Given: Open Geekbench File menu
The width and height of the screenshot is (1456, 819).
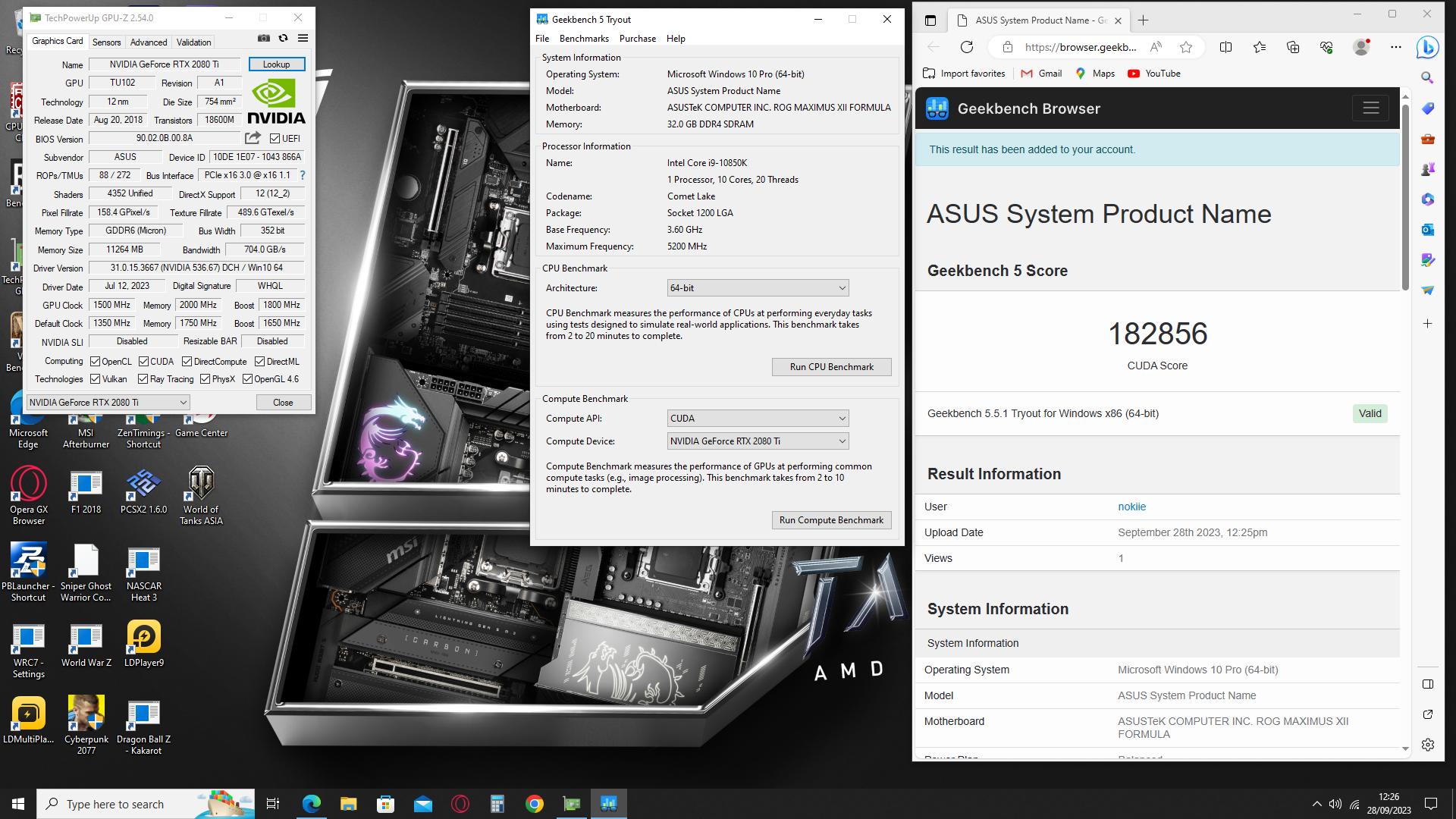Looking at the screenshot, I should pos(542,39).
